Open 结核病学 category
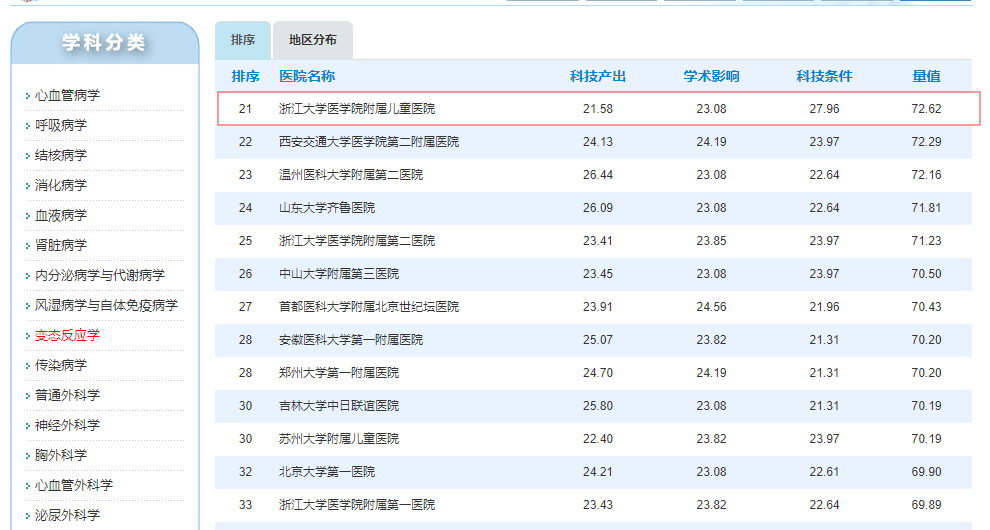Image resolution: width=990 pixels, height=530 pixels. pyautogui.click(x=61, y=155)
